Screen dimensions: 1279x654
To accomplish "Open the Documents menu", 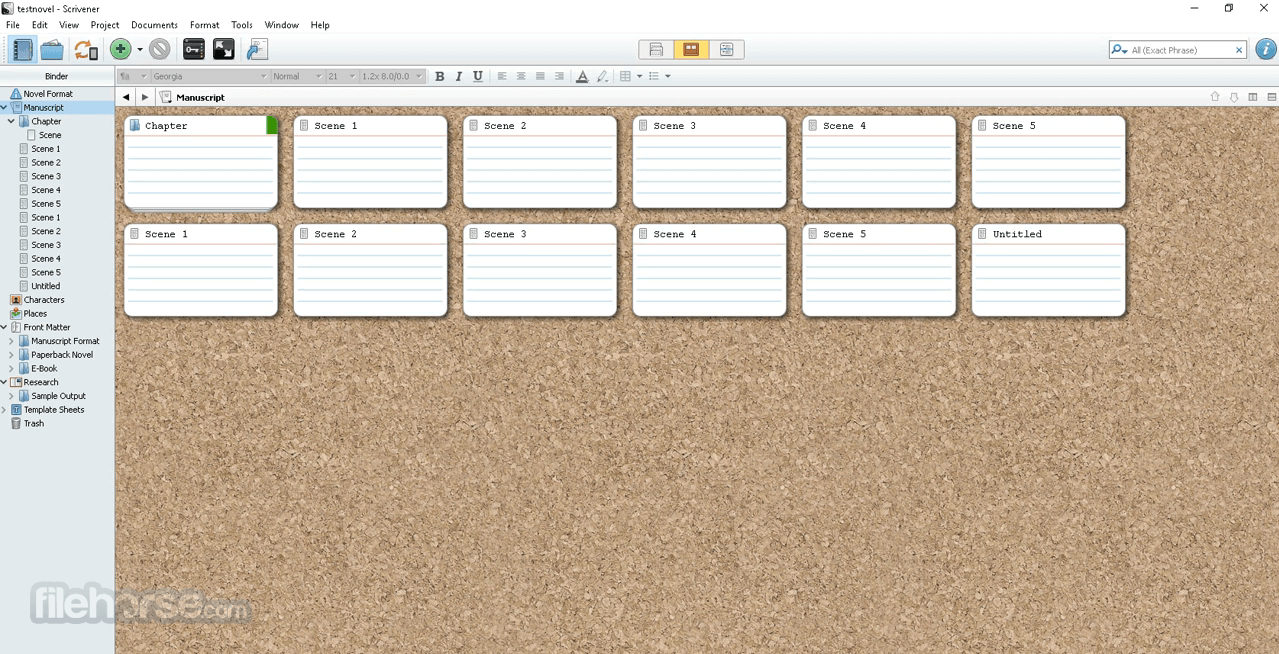I will click(154, 25).
